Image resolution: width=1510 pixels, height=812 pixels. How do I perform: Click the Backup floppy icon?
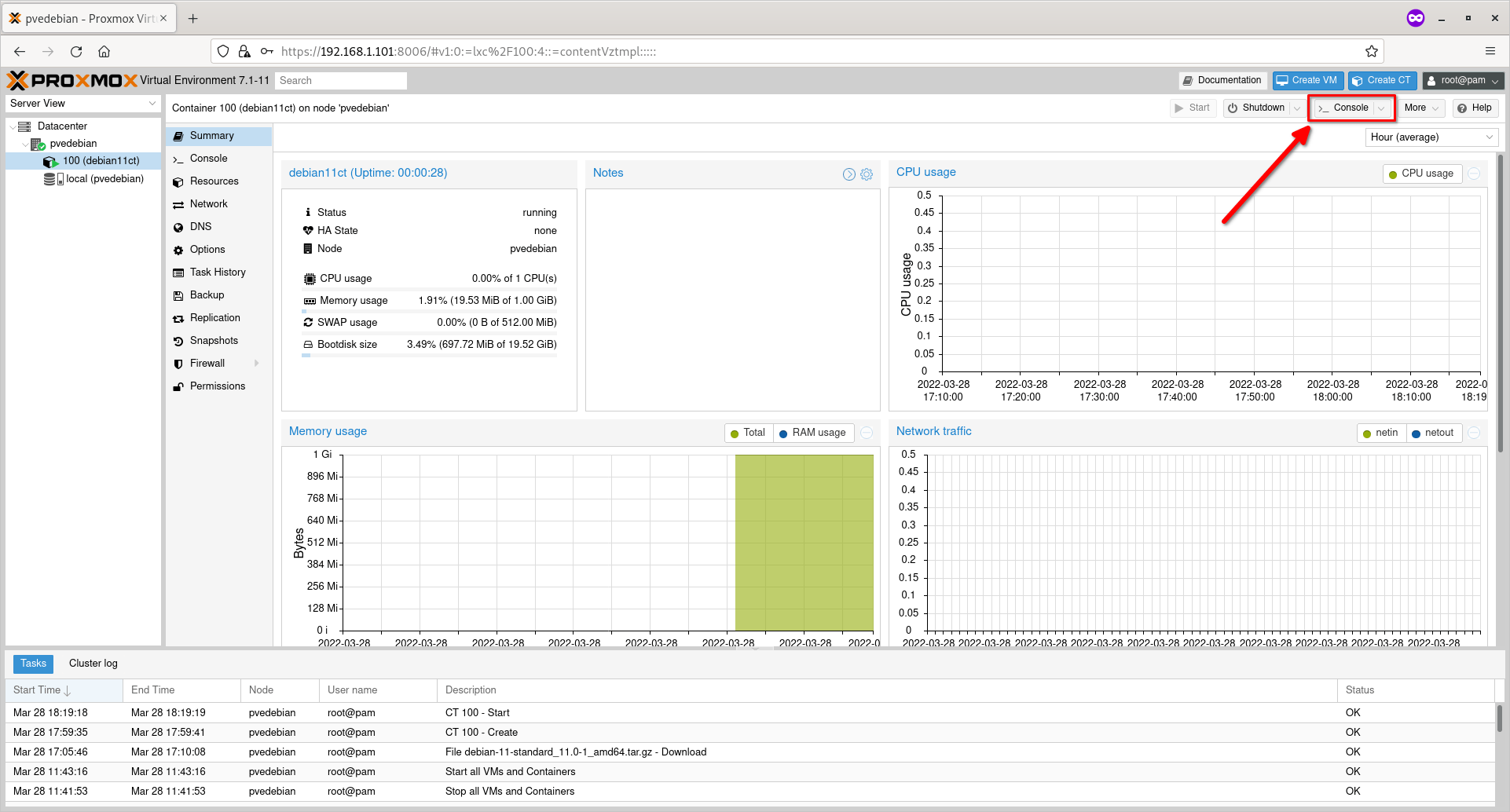(x=178, y=295)
